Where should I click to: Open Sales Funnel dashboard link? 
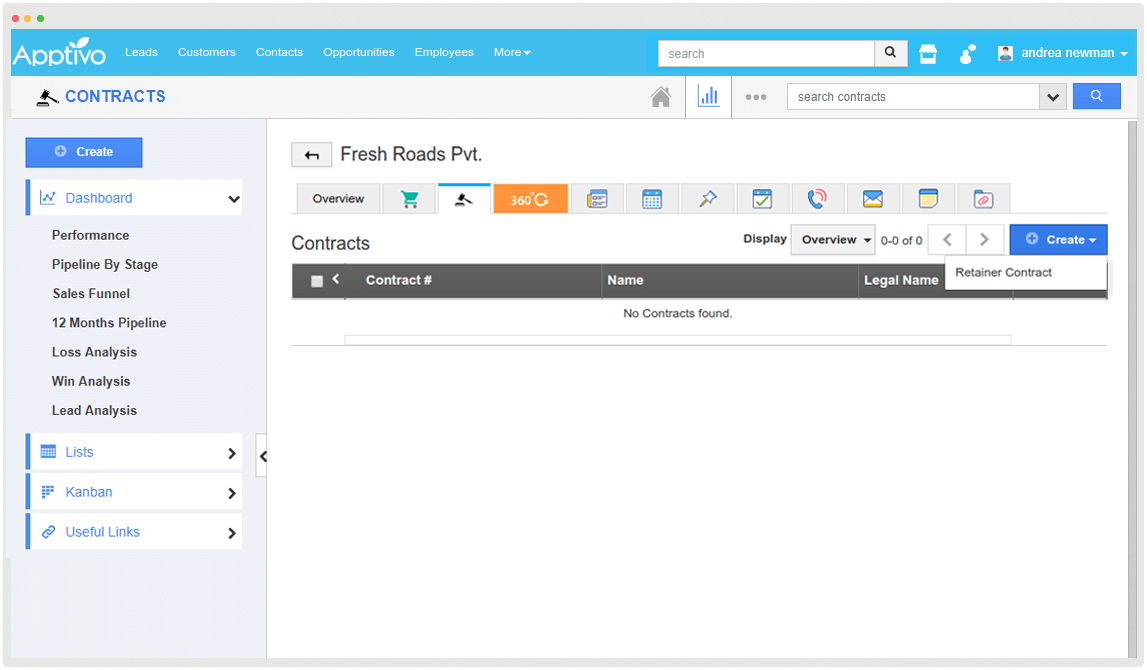pyautogui.click(x=91, y=294)
